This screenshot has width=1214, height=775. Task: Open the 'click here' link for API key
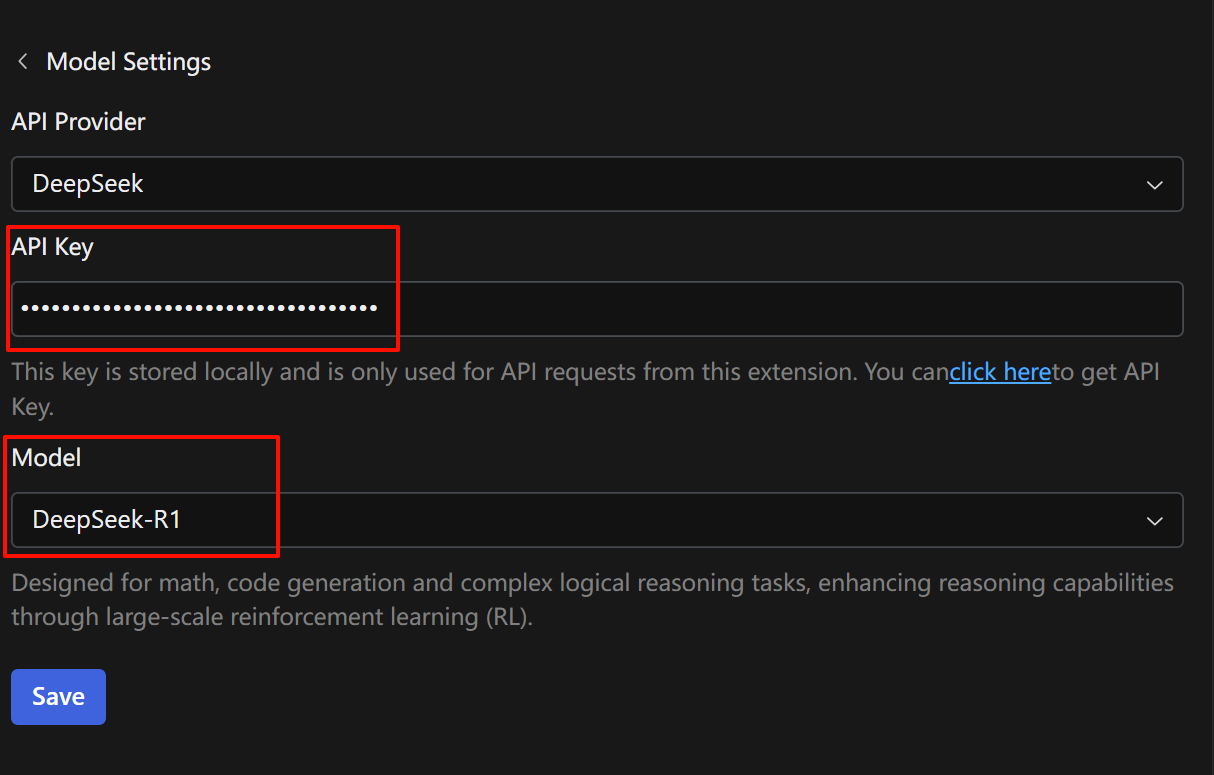(x=999, y=373)
